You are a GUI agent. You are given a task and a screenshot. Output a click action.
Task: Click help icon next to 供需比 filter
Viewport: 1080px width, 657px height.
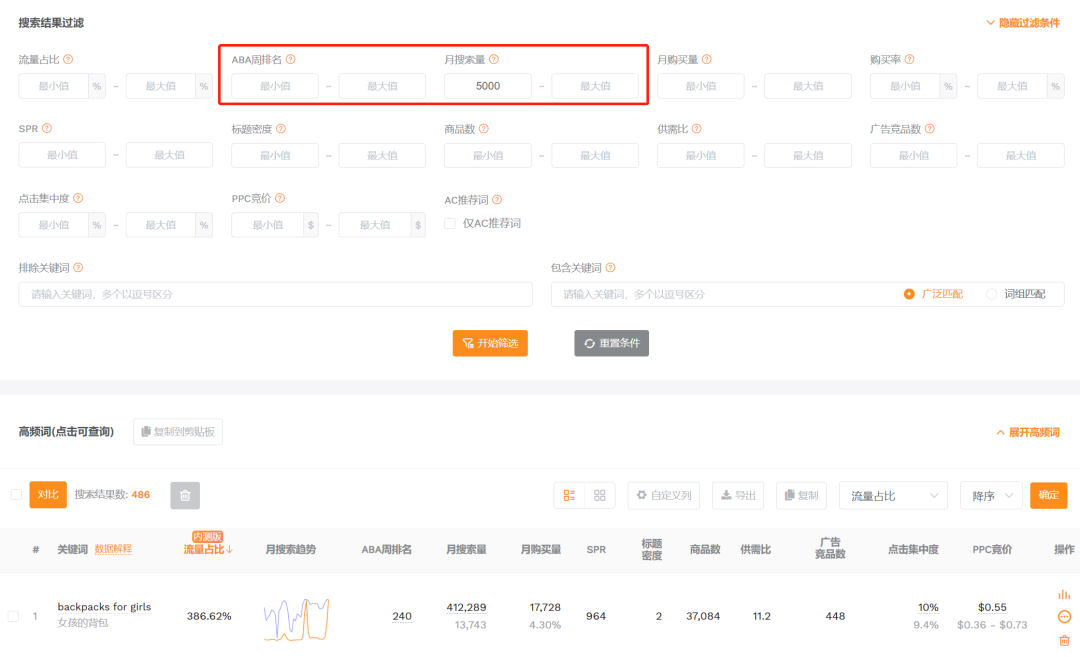tap(696, 129)
